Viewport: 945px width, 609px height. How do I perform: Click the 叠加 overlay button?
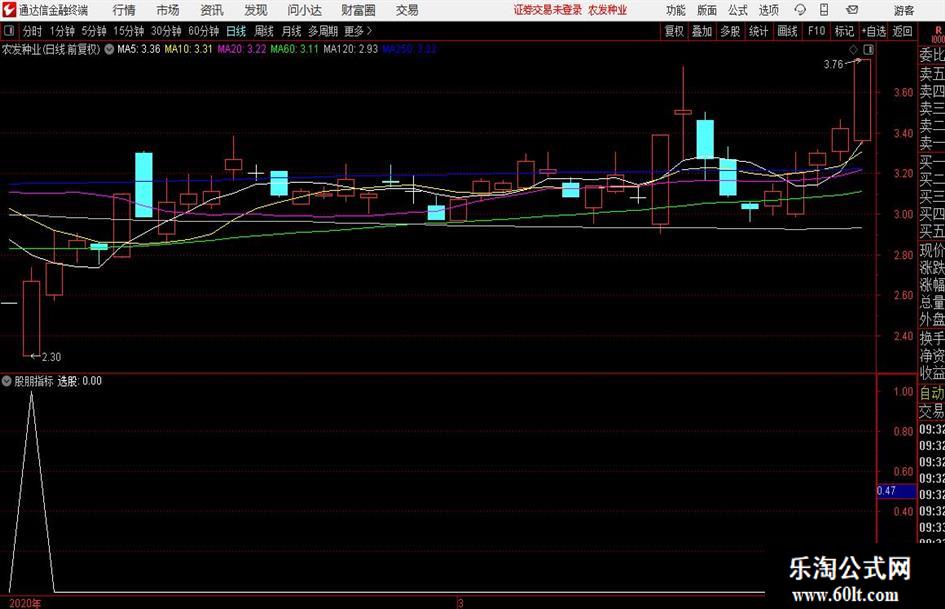702,31
